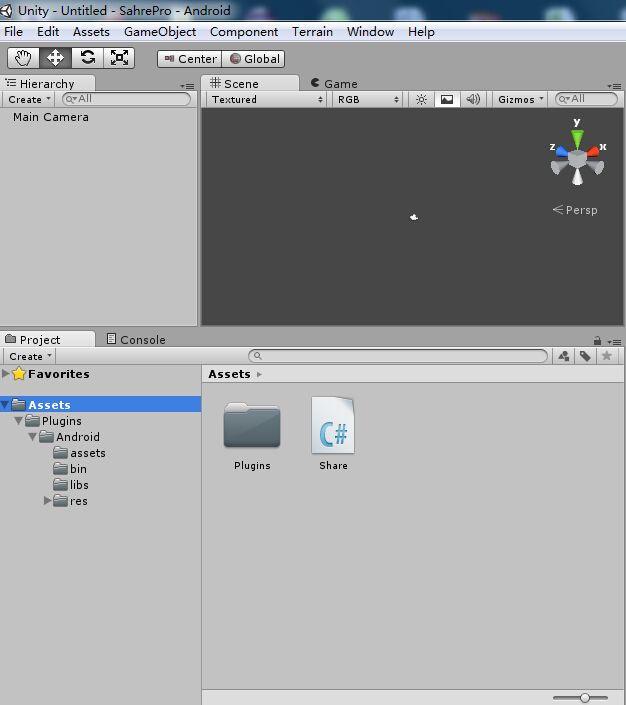Select the libs folder in tree
Viewport: 626px width, 705px height.
[x=71, y=485]
